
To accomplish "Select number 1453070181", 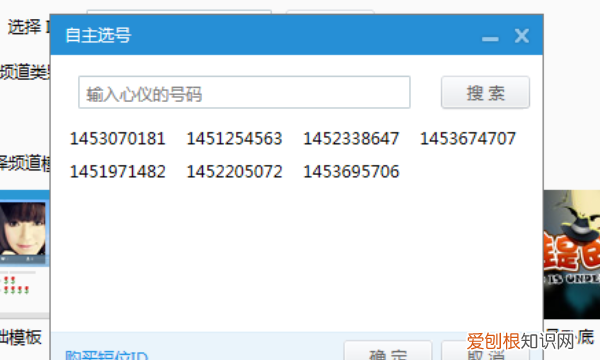I will tap(117, 138).
